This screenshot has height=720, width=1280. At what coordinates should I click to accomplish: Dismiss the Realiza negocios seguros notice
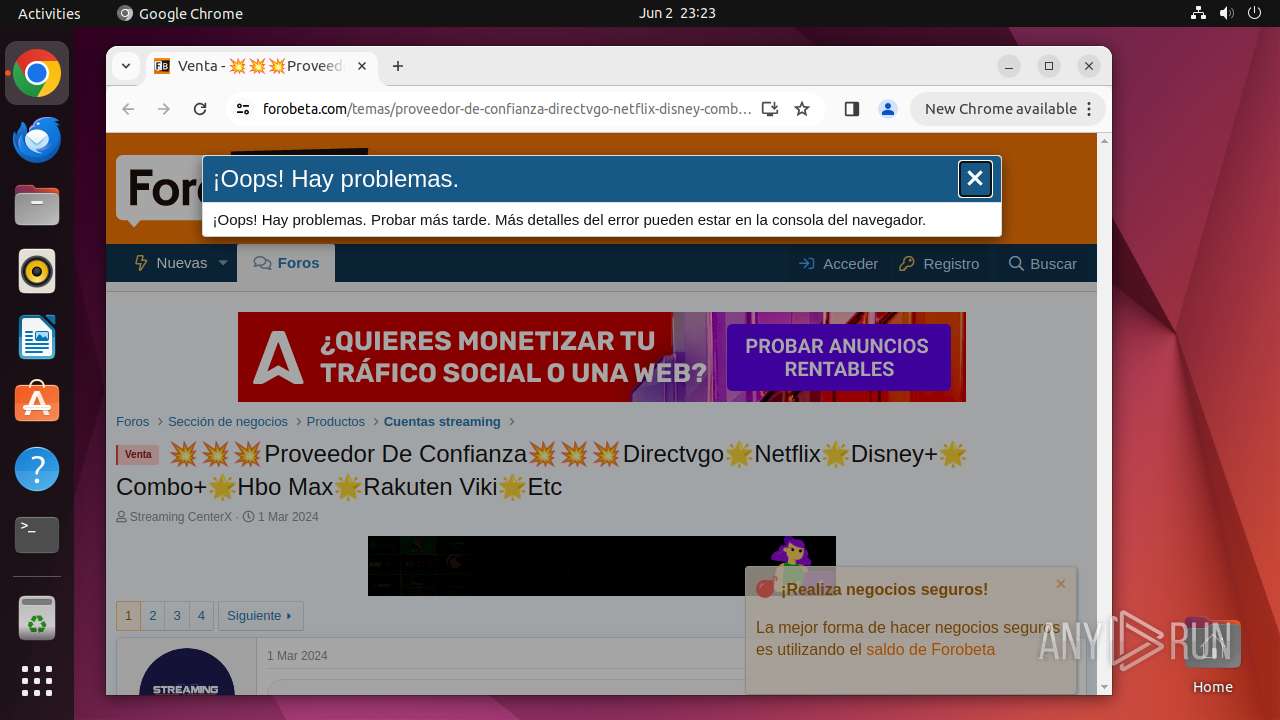pos(1061,584)
